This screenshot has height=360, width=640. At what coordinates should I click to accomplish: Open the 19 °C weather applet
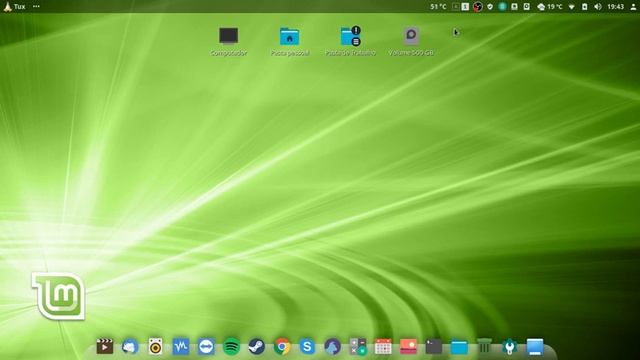tap(549, 7)
